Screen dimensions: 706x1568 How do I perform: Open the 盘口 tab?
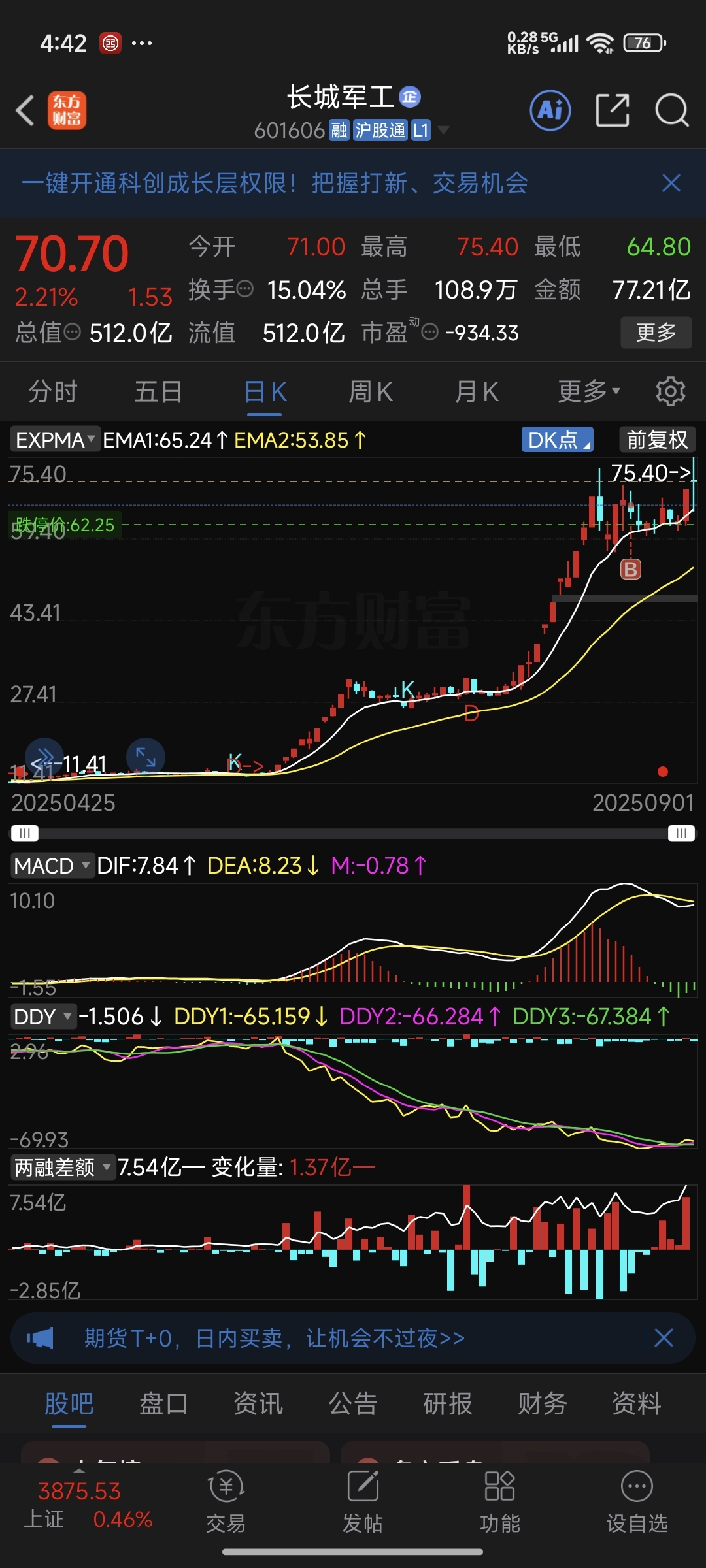click(163, 1403)
